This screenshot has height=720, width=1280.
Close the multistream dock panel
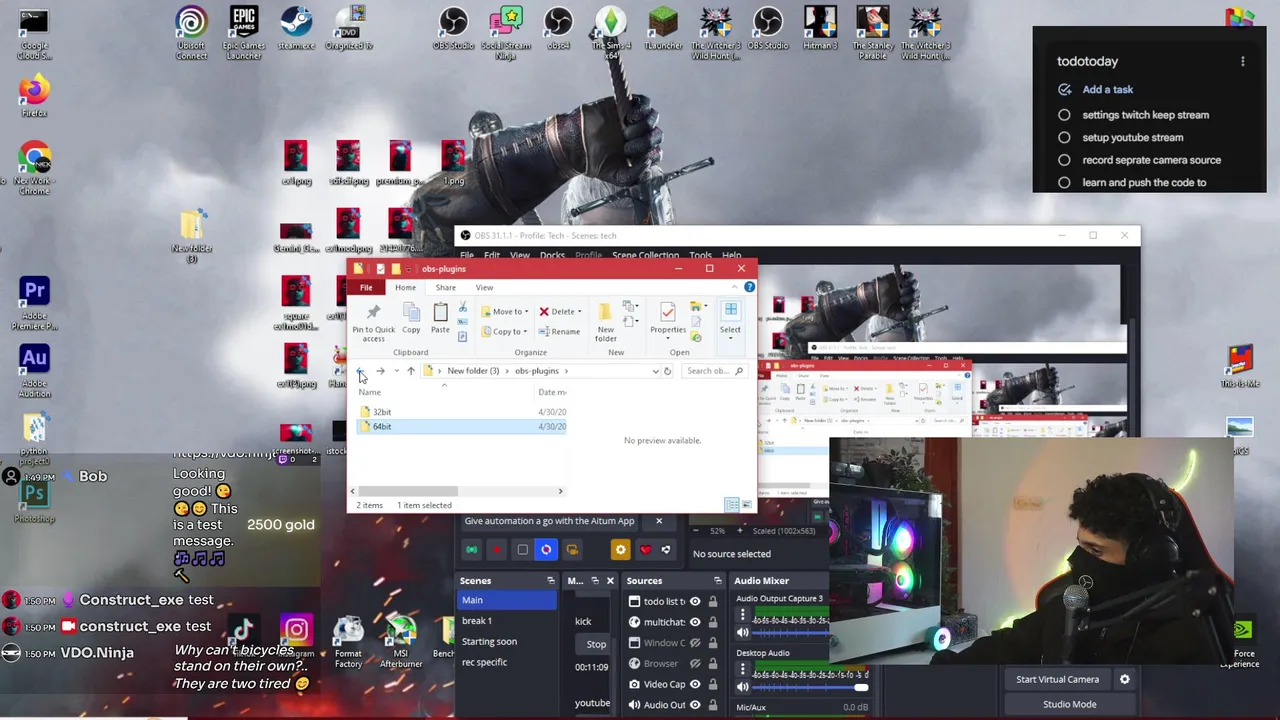(x=610, y=581)
